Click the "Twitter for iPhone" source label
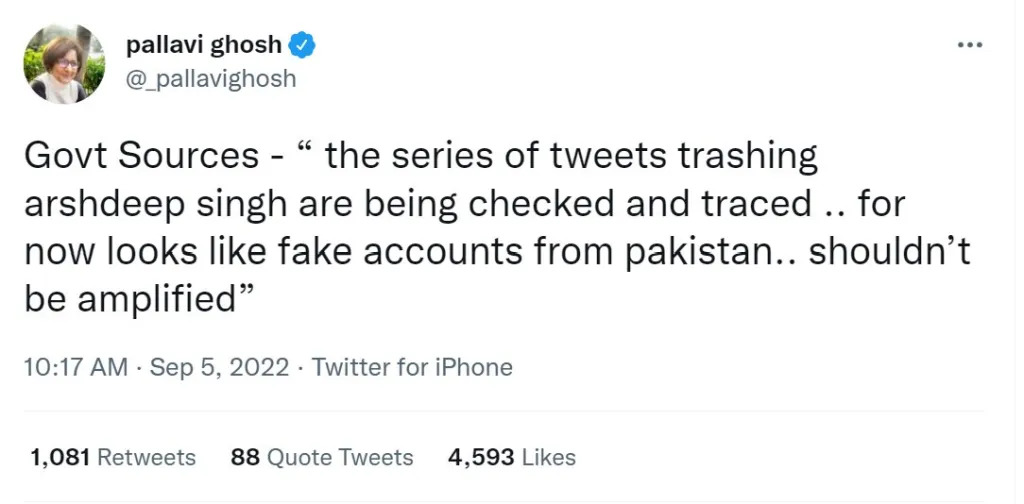 412,367
